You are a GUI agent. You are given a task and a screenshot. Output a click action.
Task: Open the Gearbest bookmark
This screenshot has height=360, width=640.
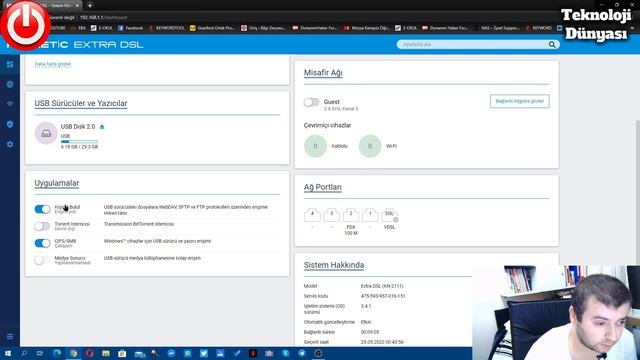pyautogui.click(x=213, y=28)
